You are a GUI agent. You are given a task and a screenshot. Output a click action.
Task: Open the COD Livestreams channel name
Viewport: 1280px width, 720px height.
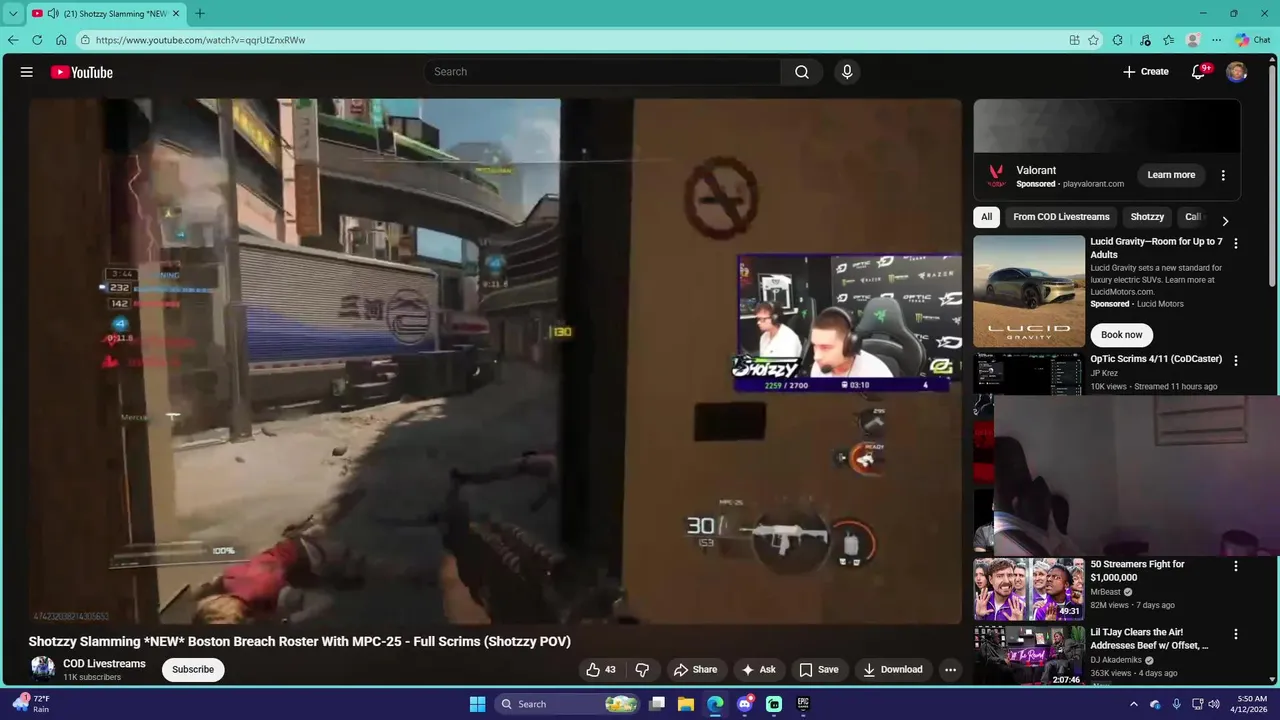pos(104,664)
